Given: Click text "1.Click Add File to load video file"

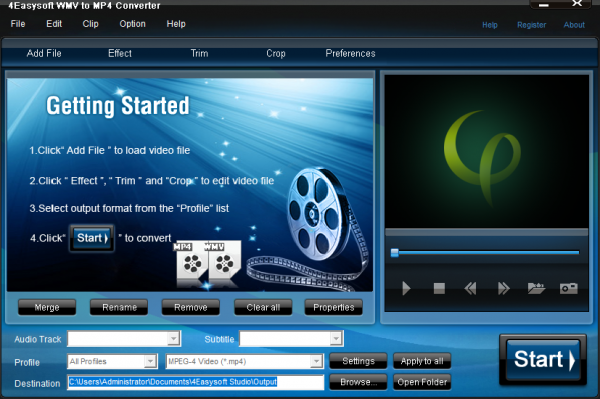Looking at the screenshot, I should click(x=109, y=150).
